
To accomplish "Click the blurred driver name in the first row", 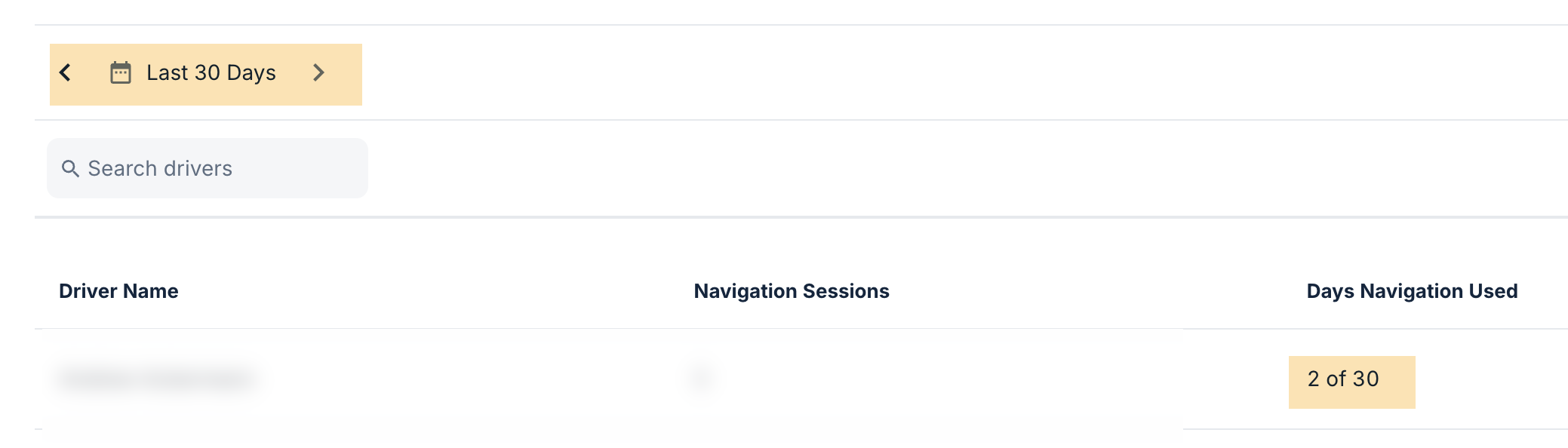I will [x=158, y=379].
